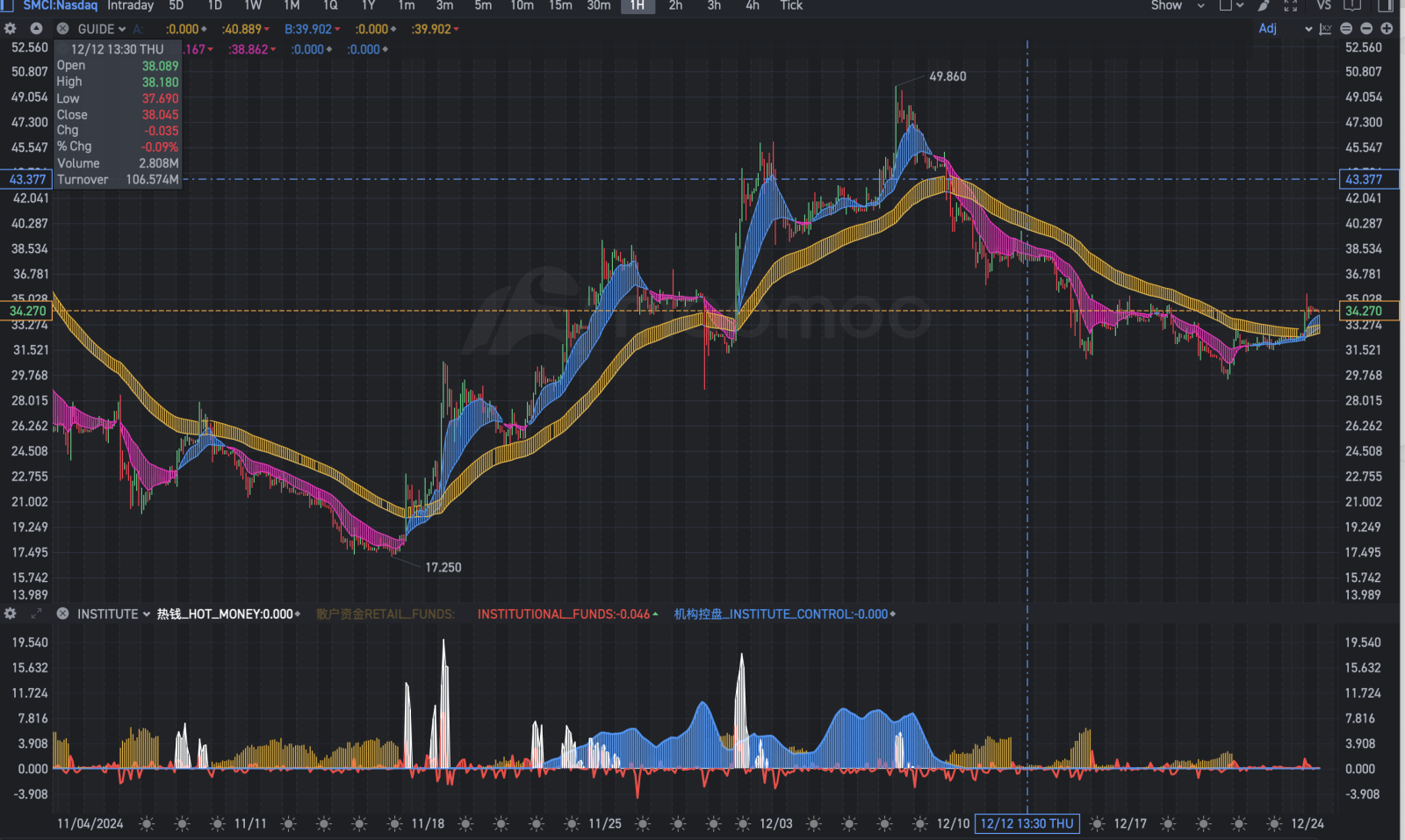Open the VS compare stocks tool

coord(1323,5)
